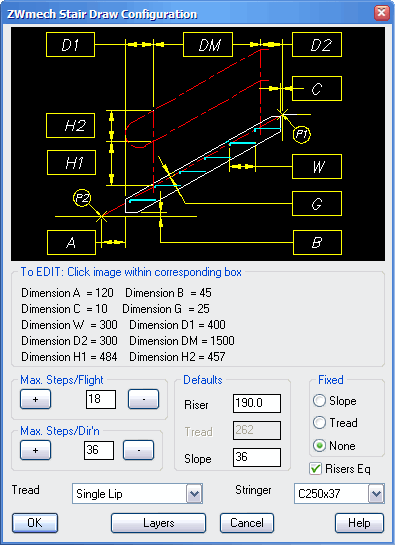Click the DM dimension box in diagram

[x=208, y=44]
